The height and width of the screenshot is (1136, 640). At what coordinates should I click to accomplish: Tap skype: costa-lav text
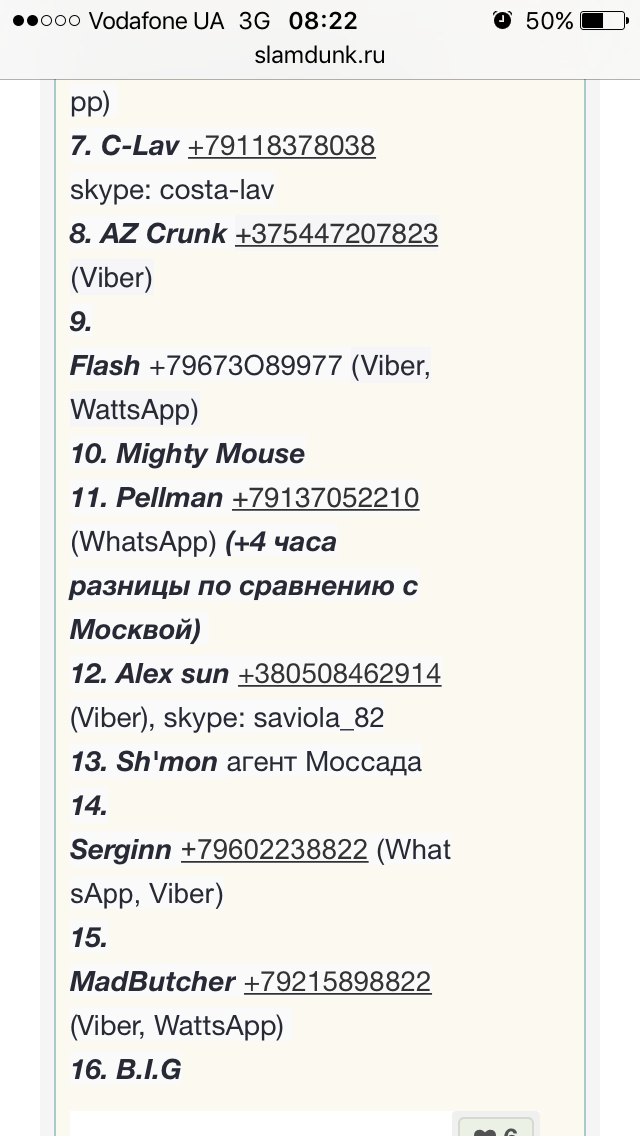(x=173, y=190)
